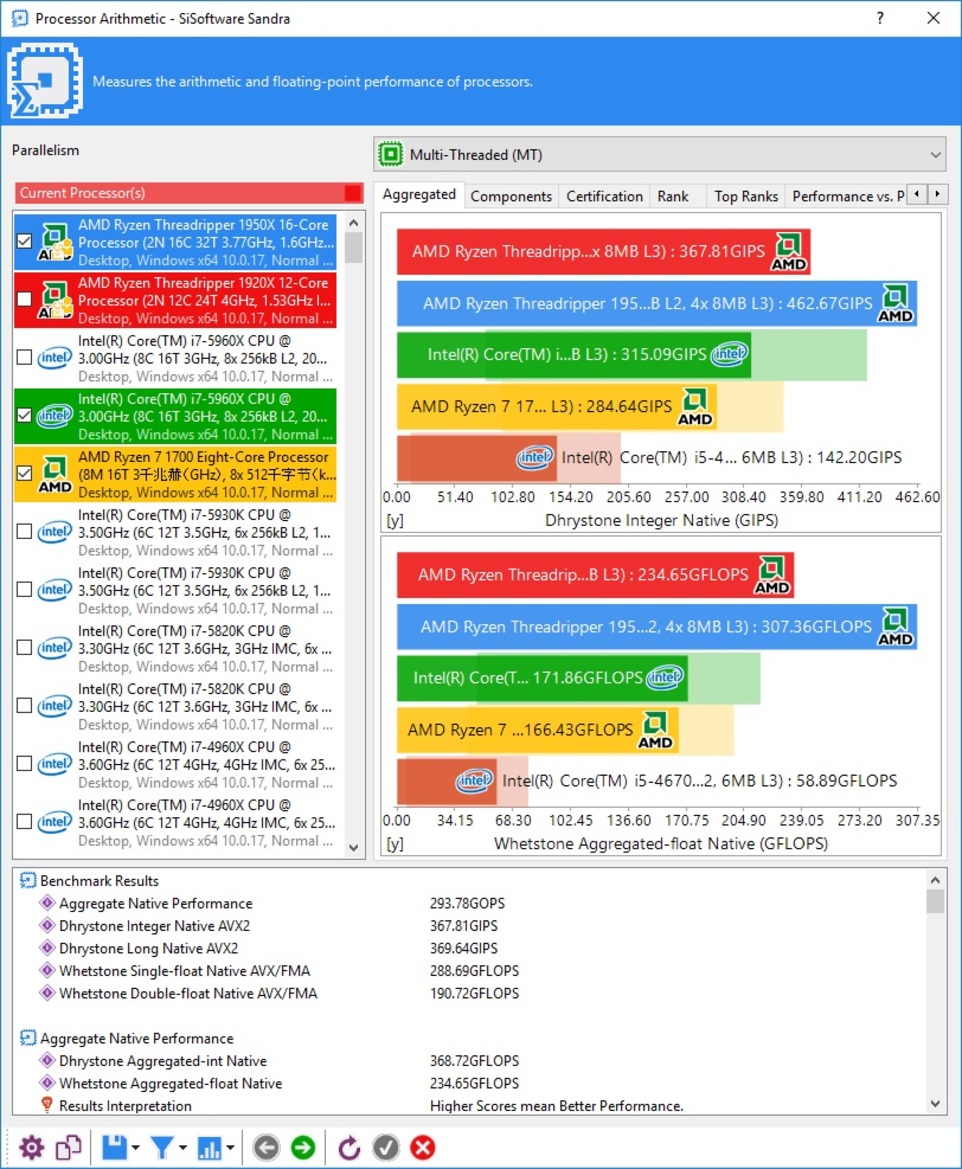Click the blue funnel filter icon
The width and height of the screenshot is (962, 1169).
pos(161,1147)
